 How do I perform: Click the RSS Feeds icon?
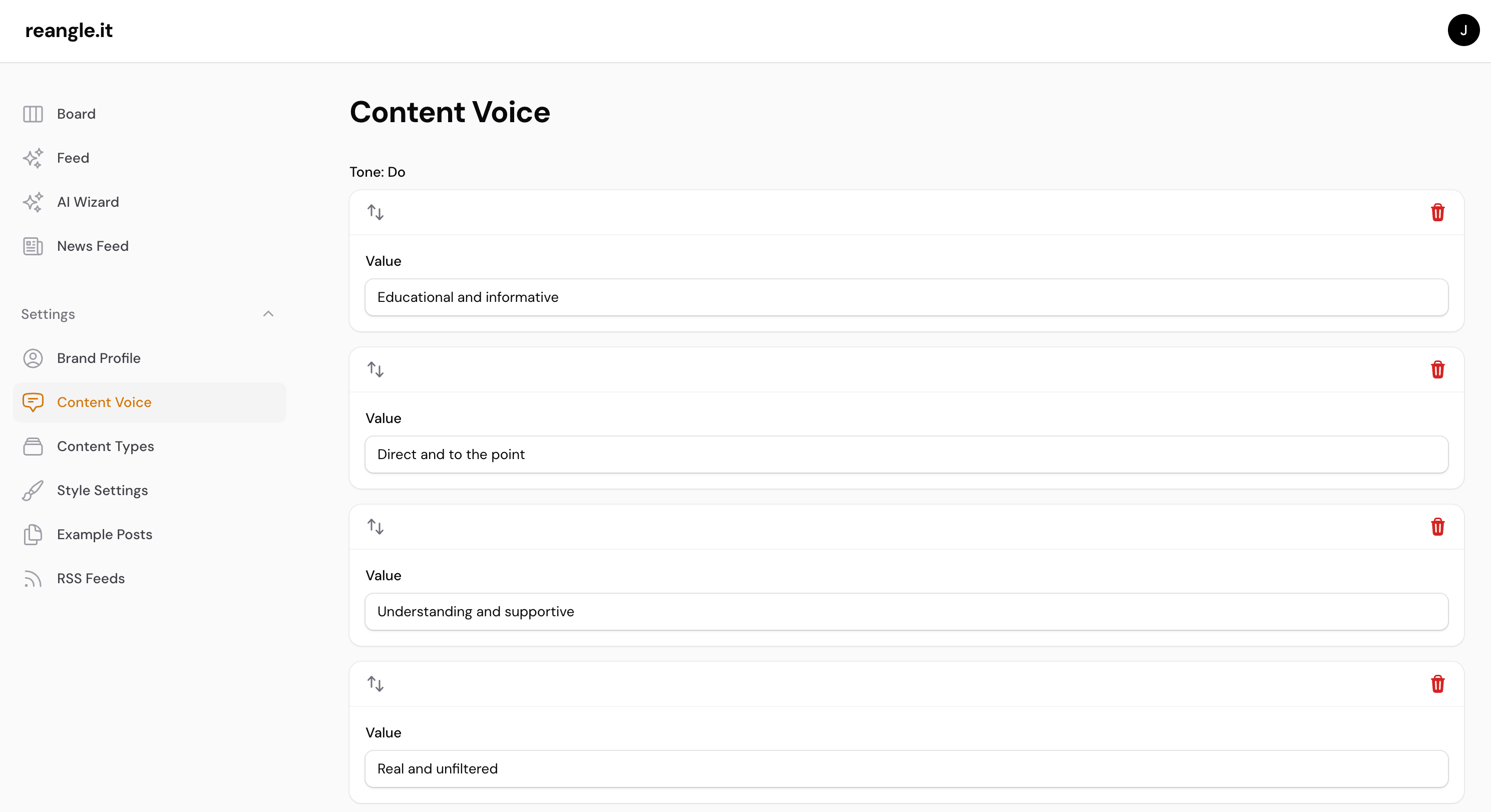(33, 578)
